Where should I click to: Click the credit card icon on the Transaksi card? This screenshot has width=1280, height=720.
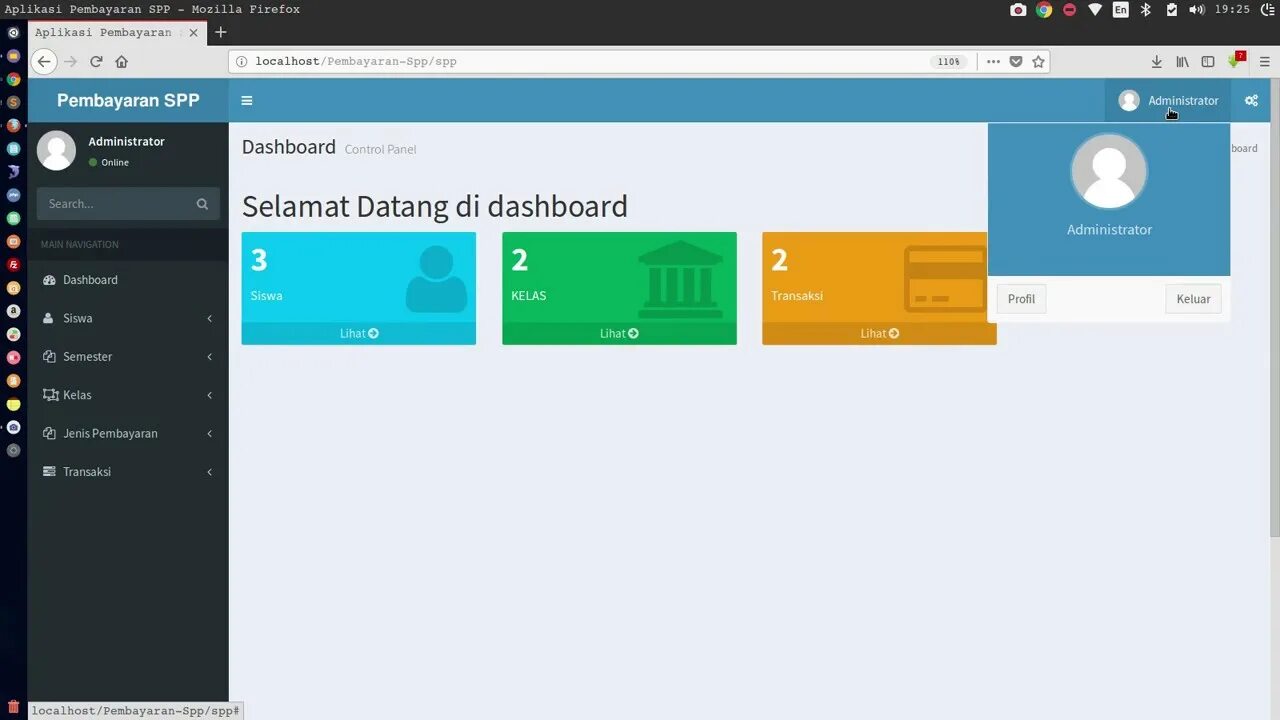[x=945, y=279]
